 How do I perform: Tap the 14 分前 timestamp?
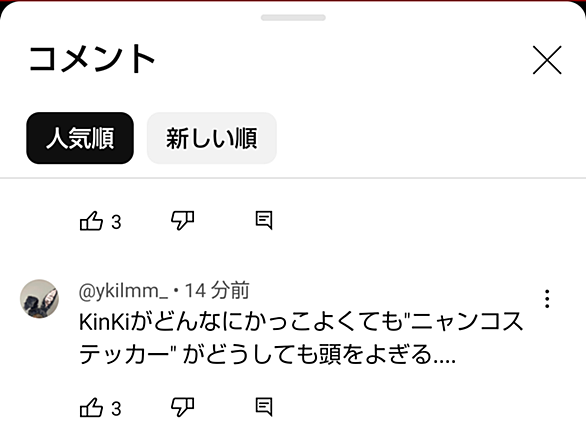tap(217, 290)
